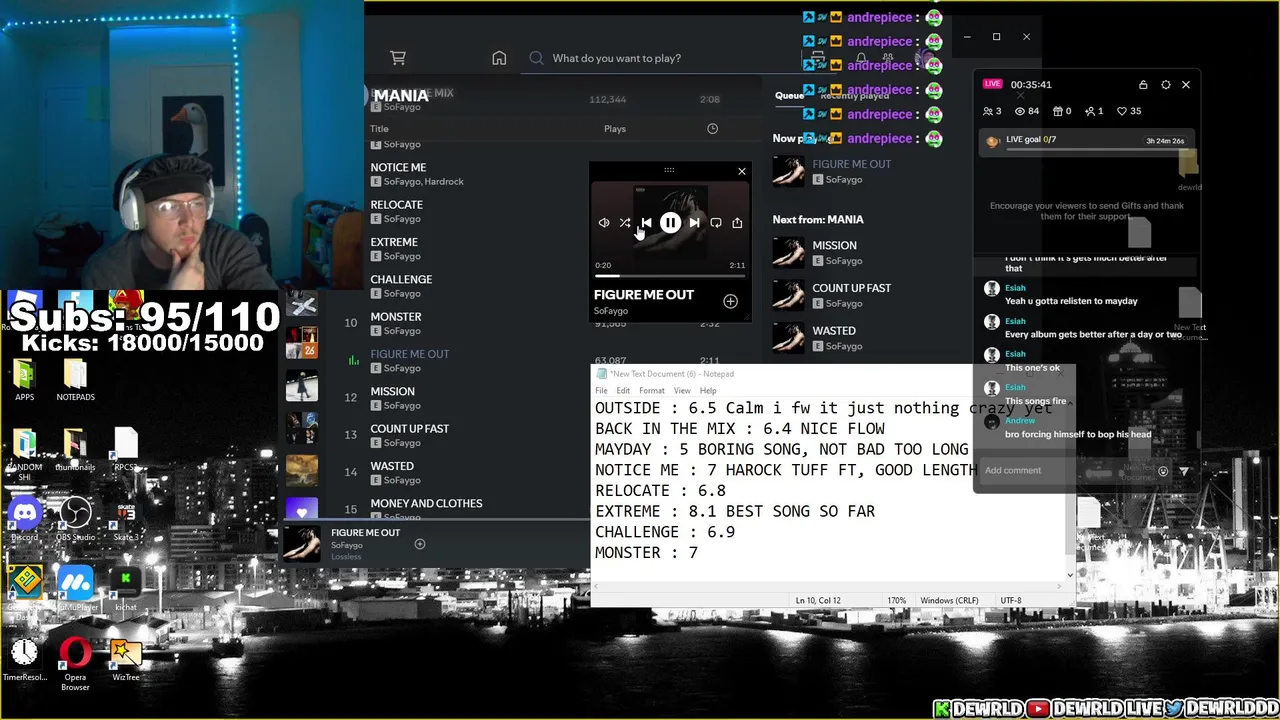The height and width of the screenshot is (720, 1280).
Task: Play the RELOCATE track
Action: tap(396, 205)
